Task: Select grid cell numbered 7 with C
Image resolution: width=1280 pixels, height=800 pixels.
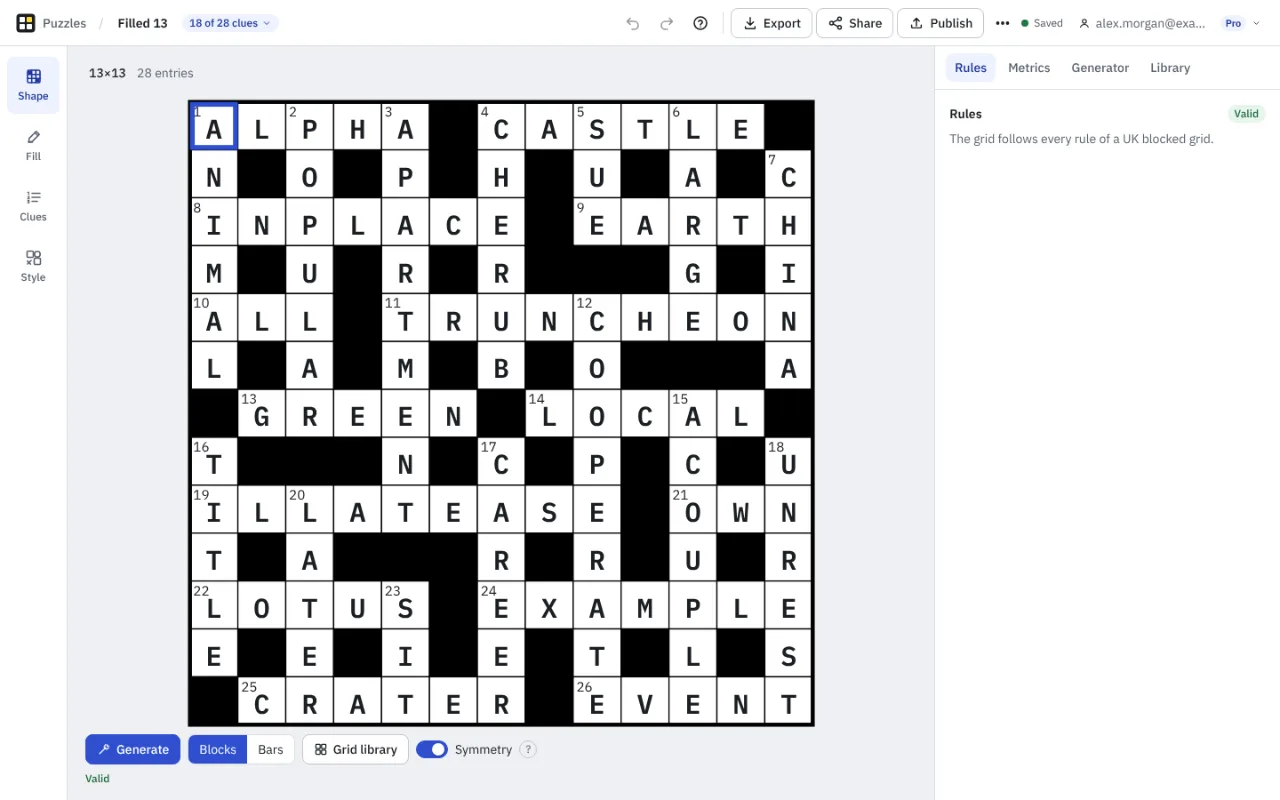Action: click(x=789, y=175)
